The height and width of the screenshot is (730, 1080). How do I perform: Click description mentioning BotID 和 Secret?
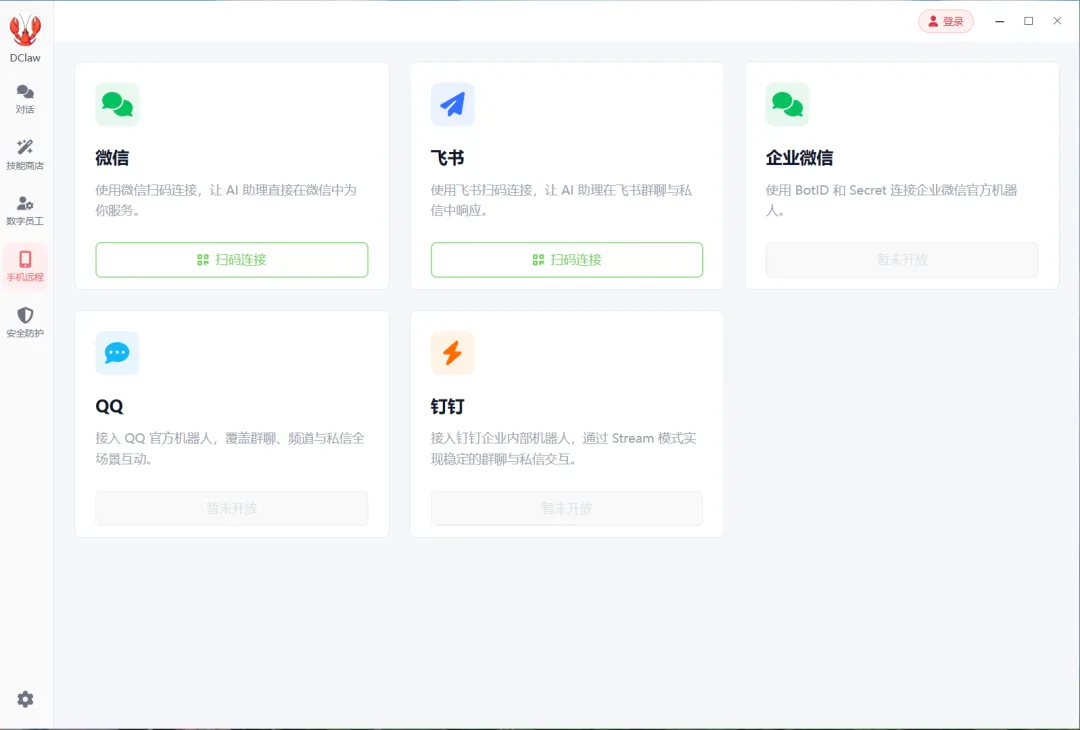click(891, 200)
